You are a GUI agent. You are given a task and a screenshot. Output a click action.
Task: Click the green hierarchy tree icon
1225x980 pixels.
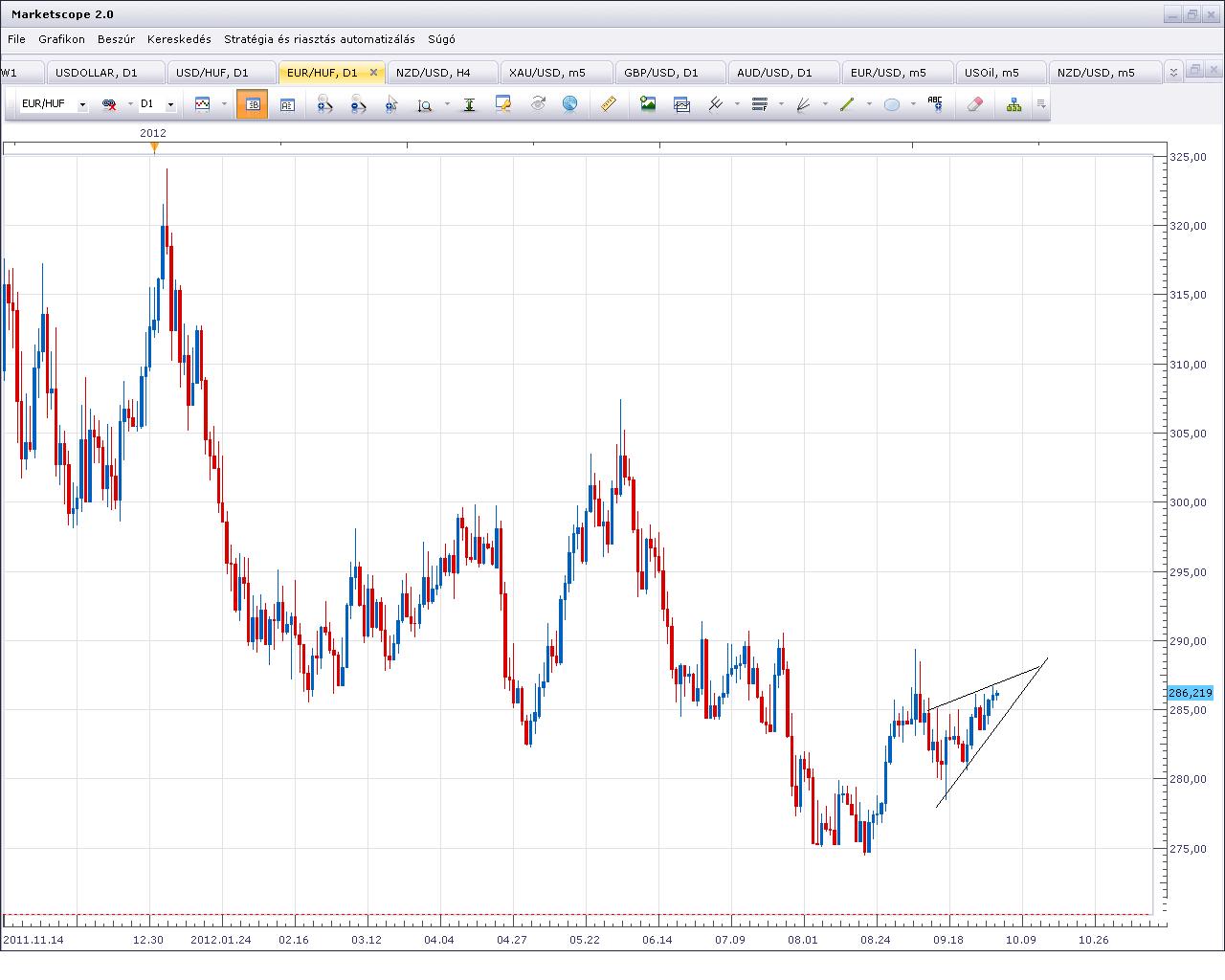point(1013,104)
